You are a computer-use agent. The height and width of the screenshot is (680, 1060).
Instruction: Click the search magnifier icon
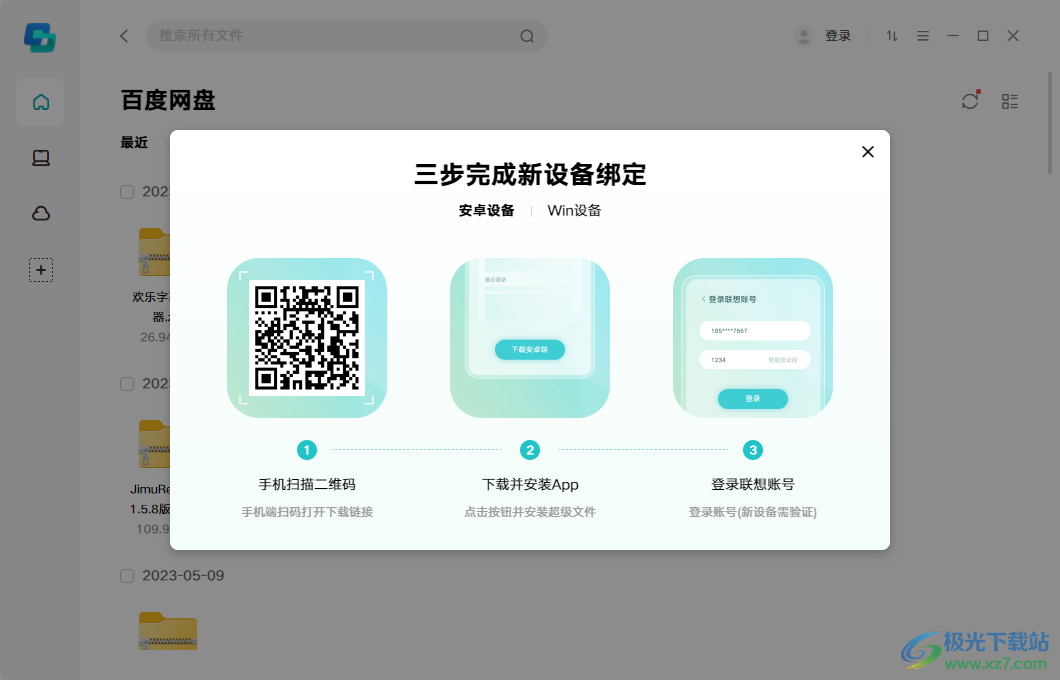pyautogui.click(x=527, y=37)
